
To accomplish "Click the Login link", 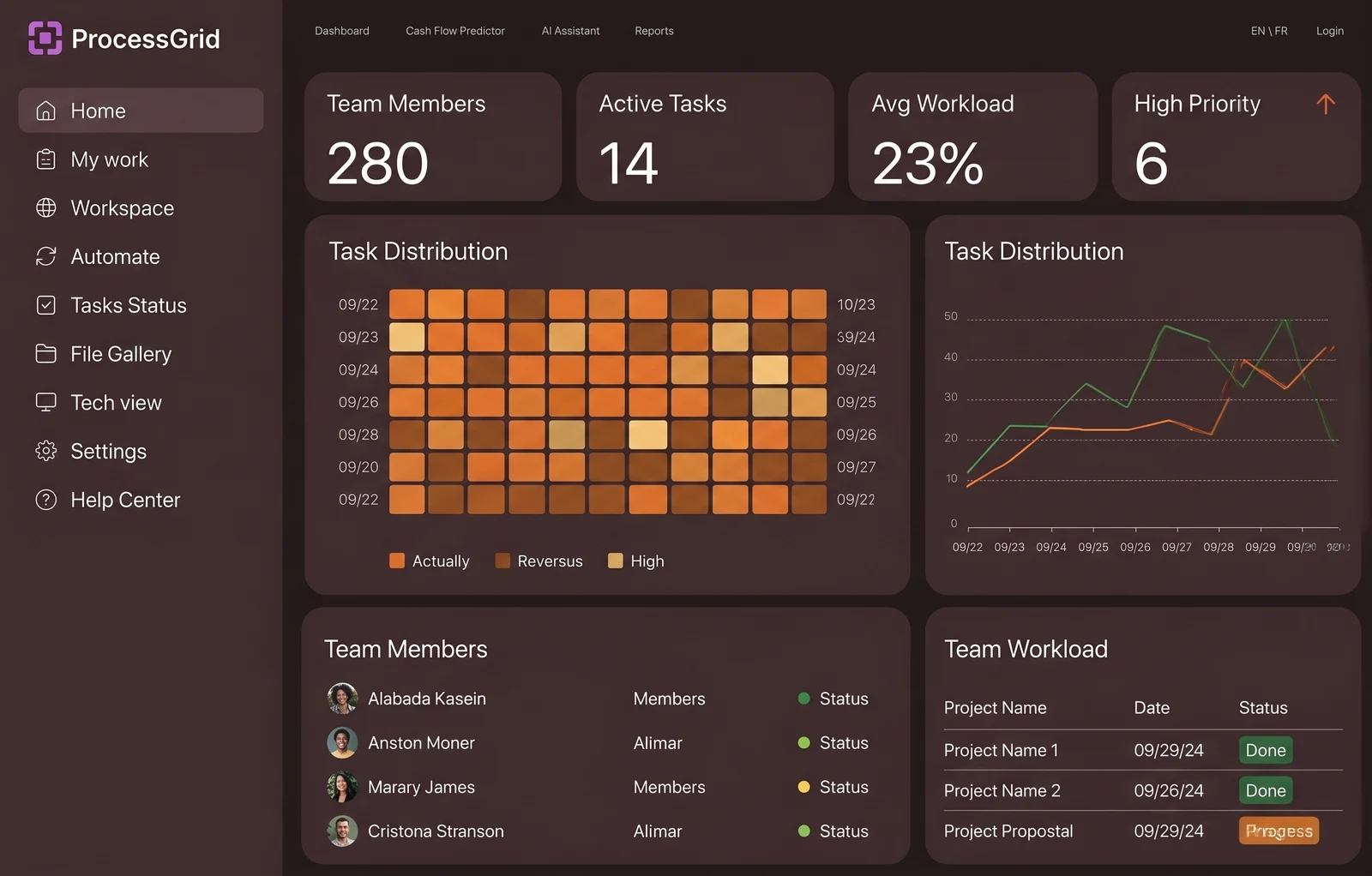I will [1330, 31].
